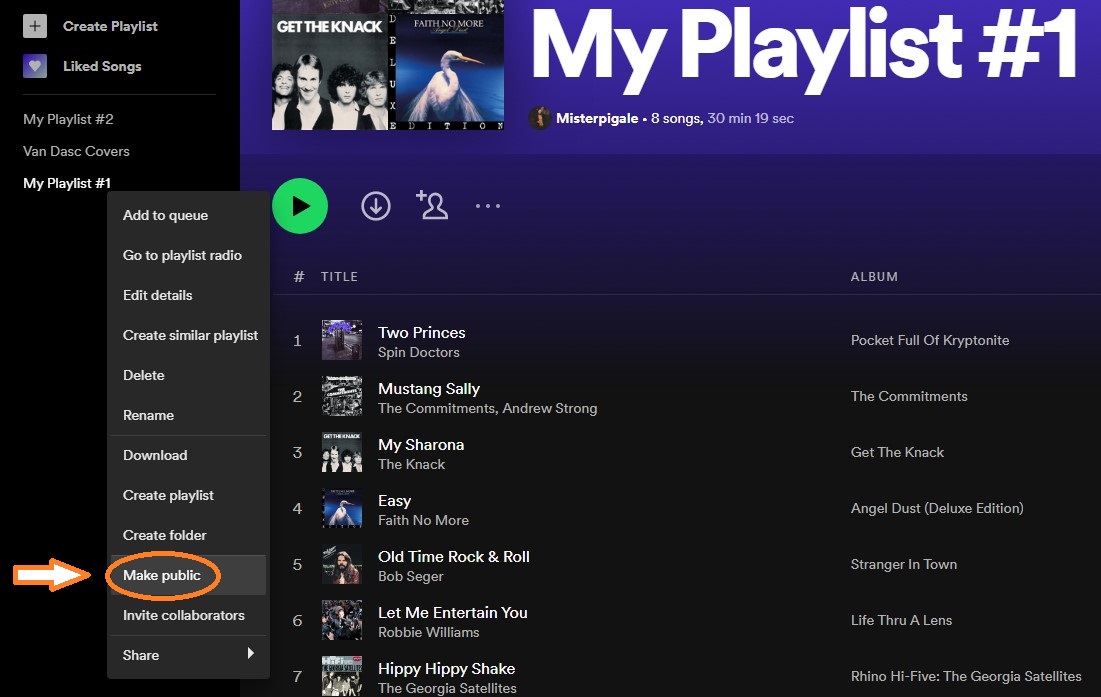Click the download circle icon below the title
This screenshot has height=697, width=1101.
coord(376,205)
